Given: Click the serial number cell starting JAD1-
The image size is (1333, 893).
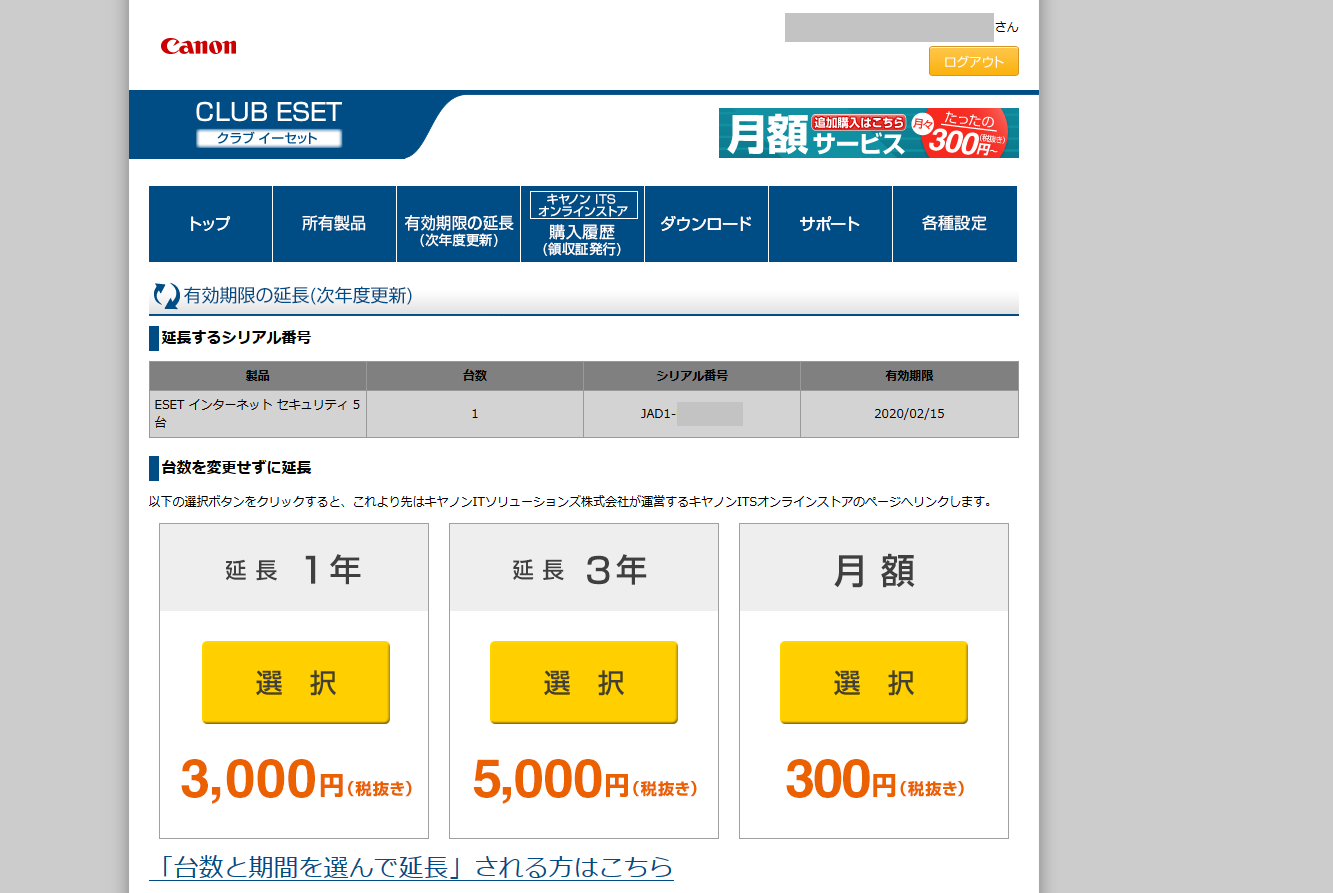Looking at the screenshot, I should pyautogui.click(x=692, y=414).
